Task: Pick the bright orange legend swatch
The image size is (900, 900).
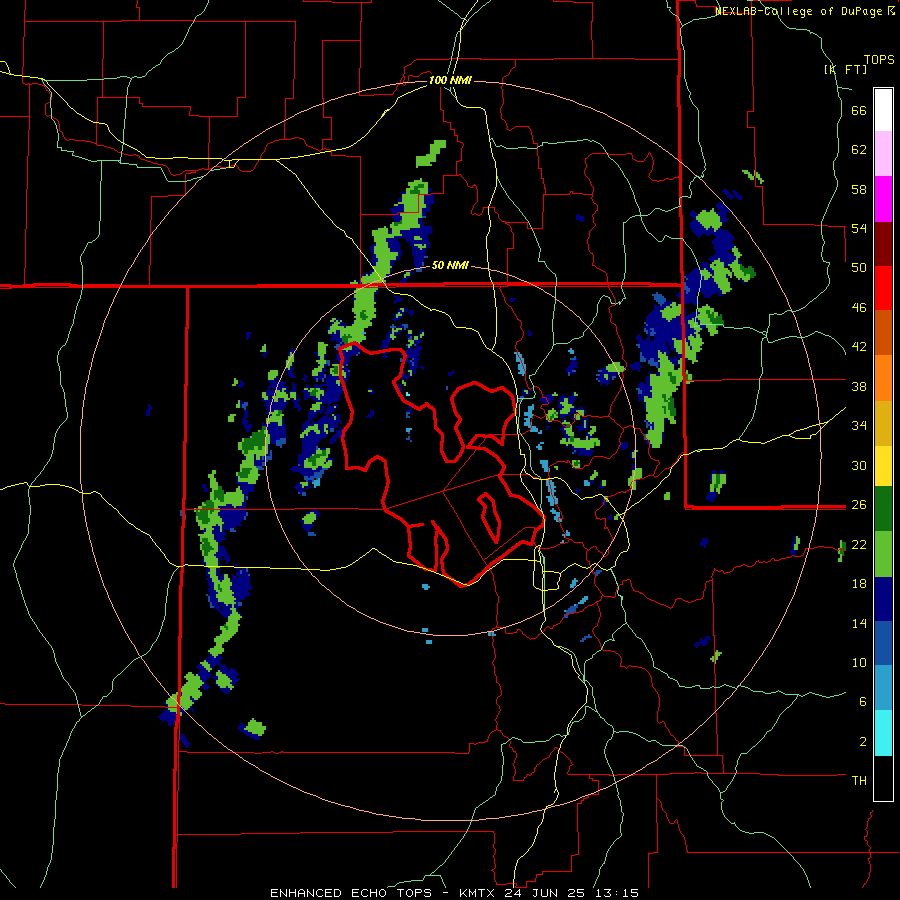Action: (883, 378)
